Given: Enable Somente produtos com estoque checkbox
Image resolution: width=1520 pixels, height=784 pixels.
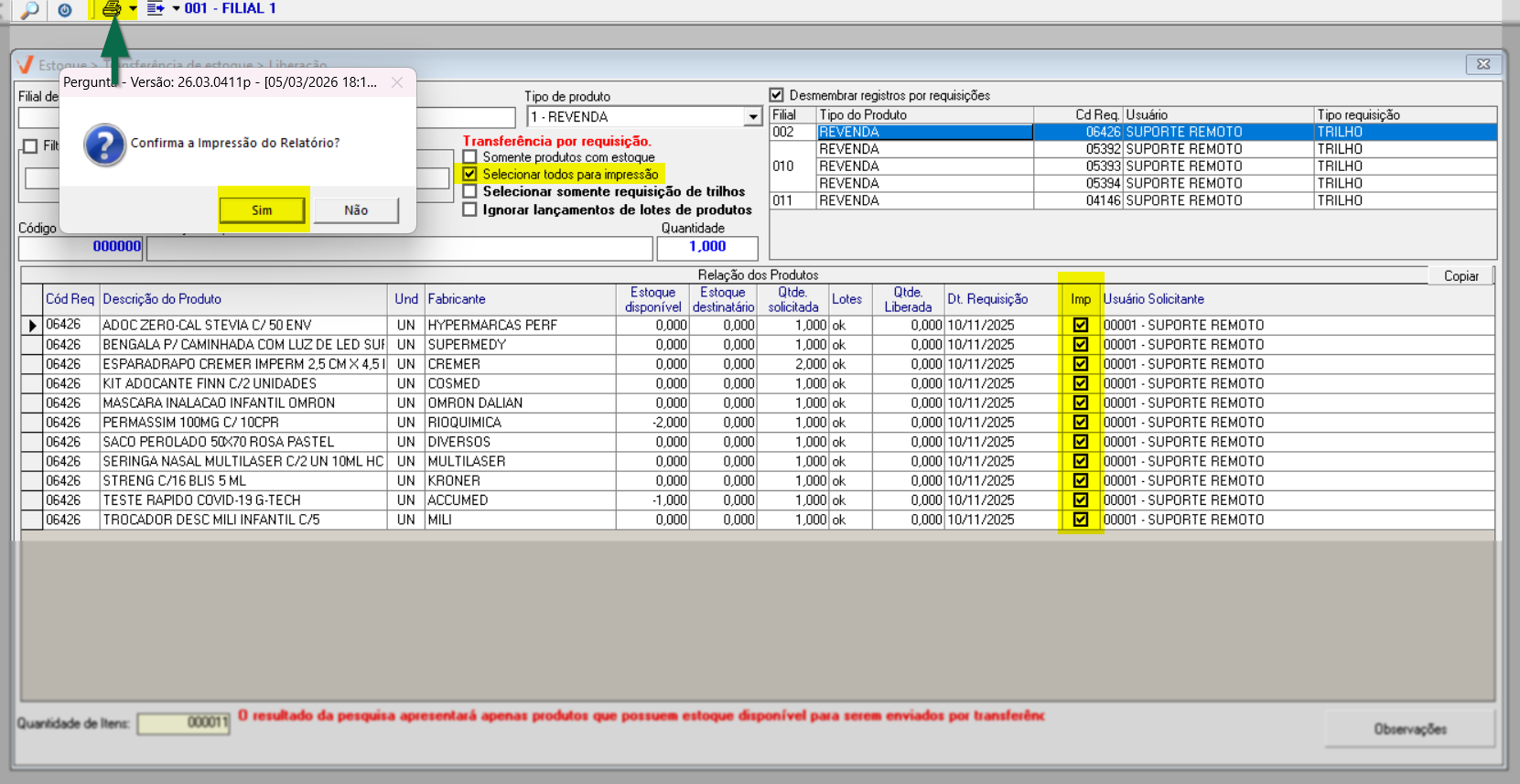Looking at the screenshot, I should [x=469, y=157].
